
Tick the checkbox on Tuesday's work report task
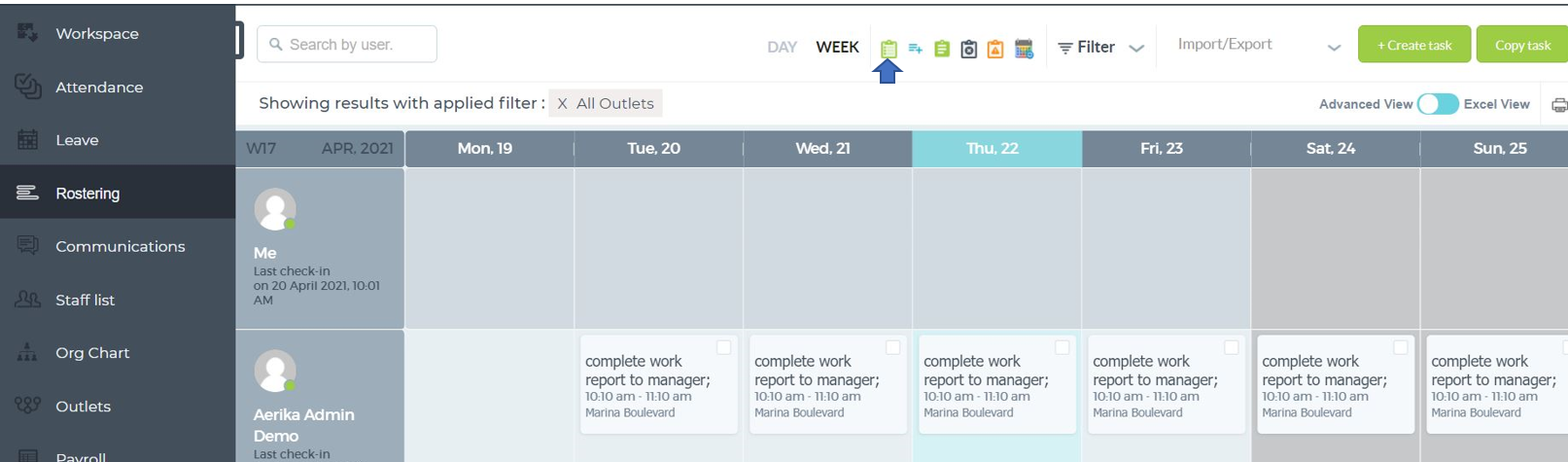coord(723,347)
